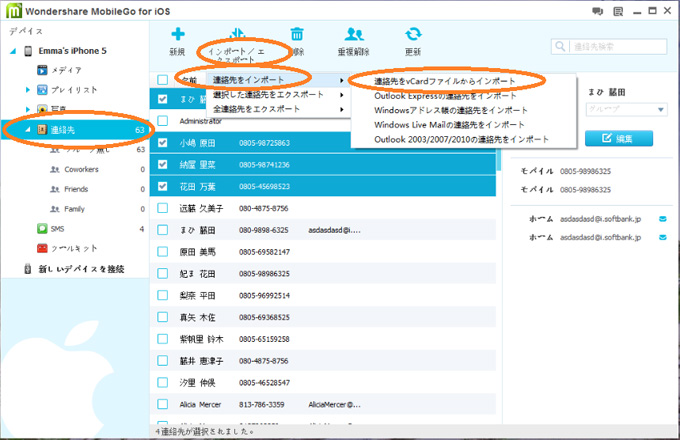Expand 連絡先をインポート submenu arrow
The width and height of the screenshot is (680, 440).
[x=342, y=80]
